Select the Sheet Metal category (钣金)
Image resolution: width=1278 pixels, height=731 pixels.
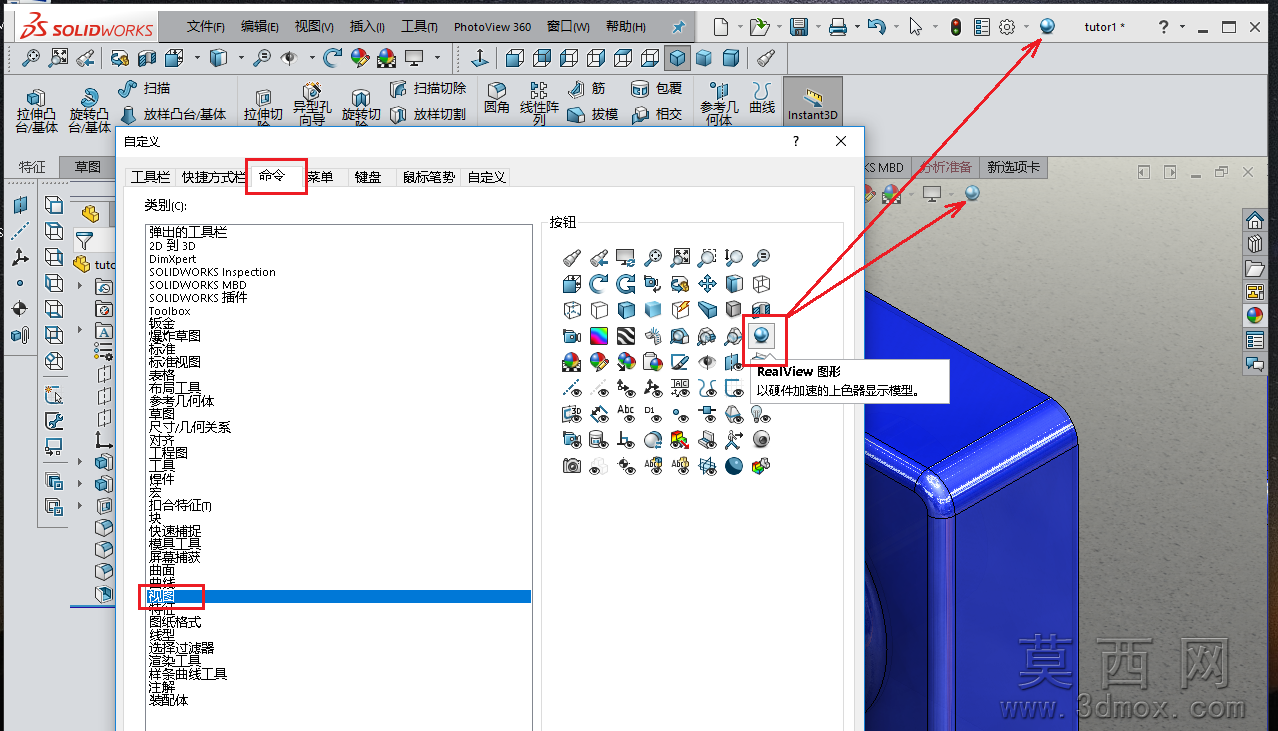pos(162,323)
